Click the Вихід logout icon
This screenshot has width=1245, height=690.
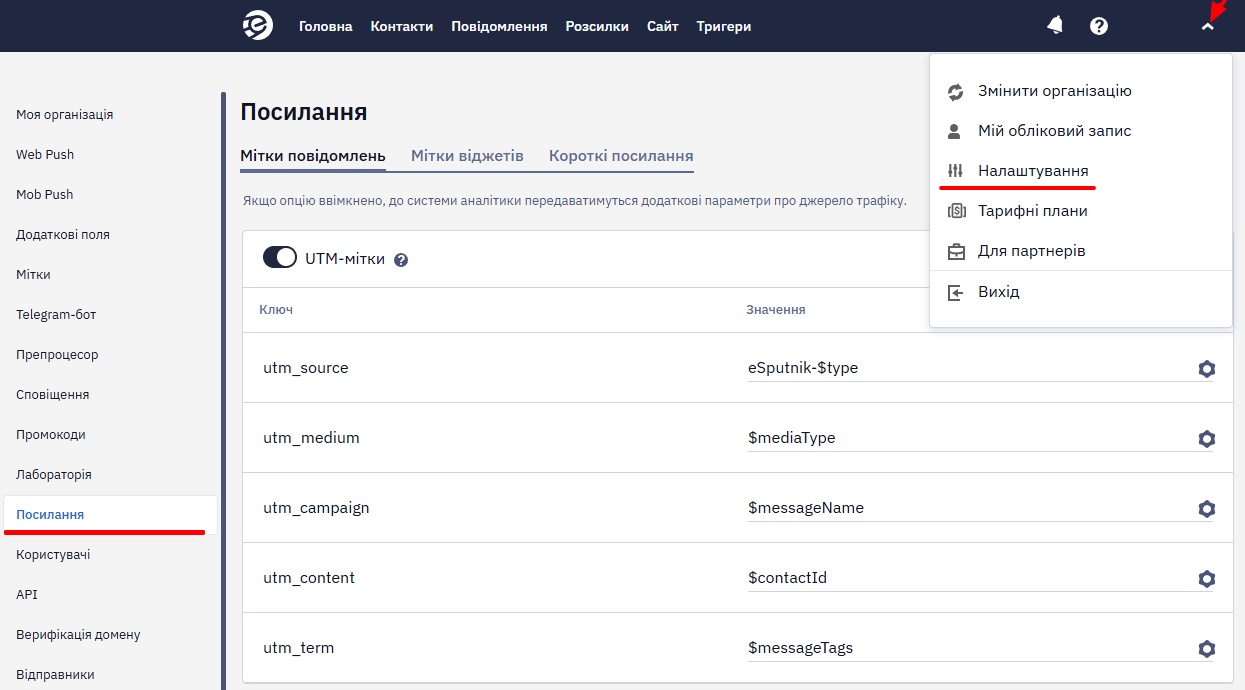(x=955, y=292)
